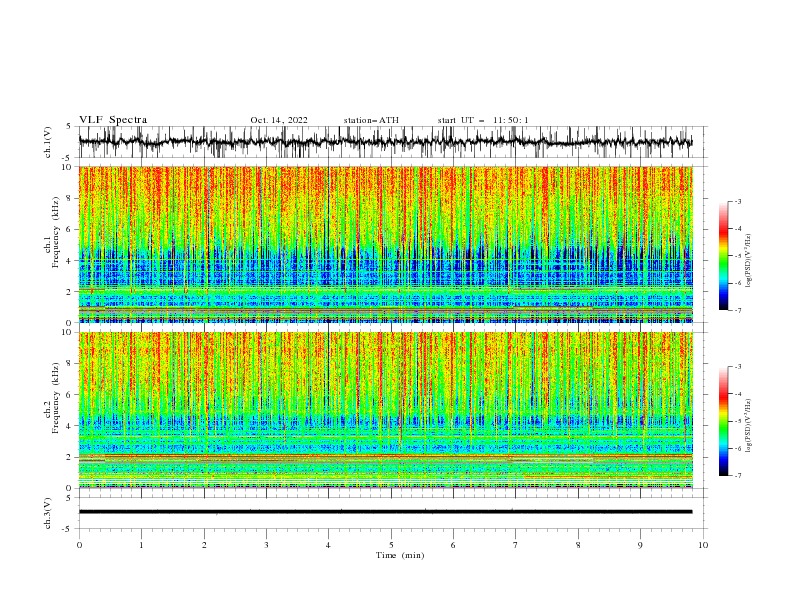Click the ch.1 voltage waveform trace
Image resolution: width=792 pixels, height=612 pixels.
coord(385,142)
